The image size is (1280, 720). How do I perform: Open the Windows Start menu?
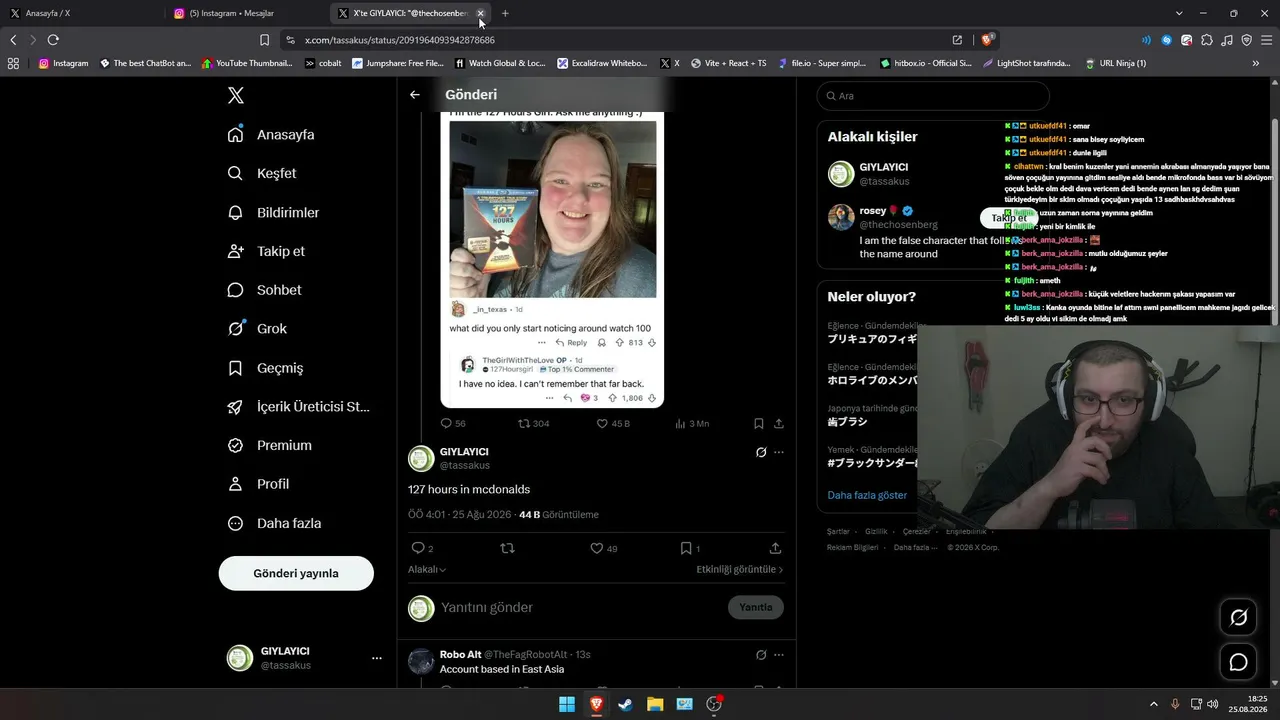coord(567,704)
